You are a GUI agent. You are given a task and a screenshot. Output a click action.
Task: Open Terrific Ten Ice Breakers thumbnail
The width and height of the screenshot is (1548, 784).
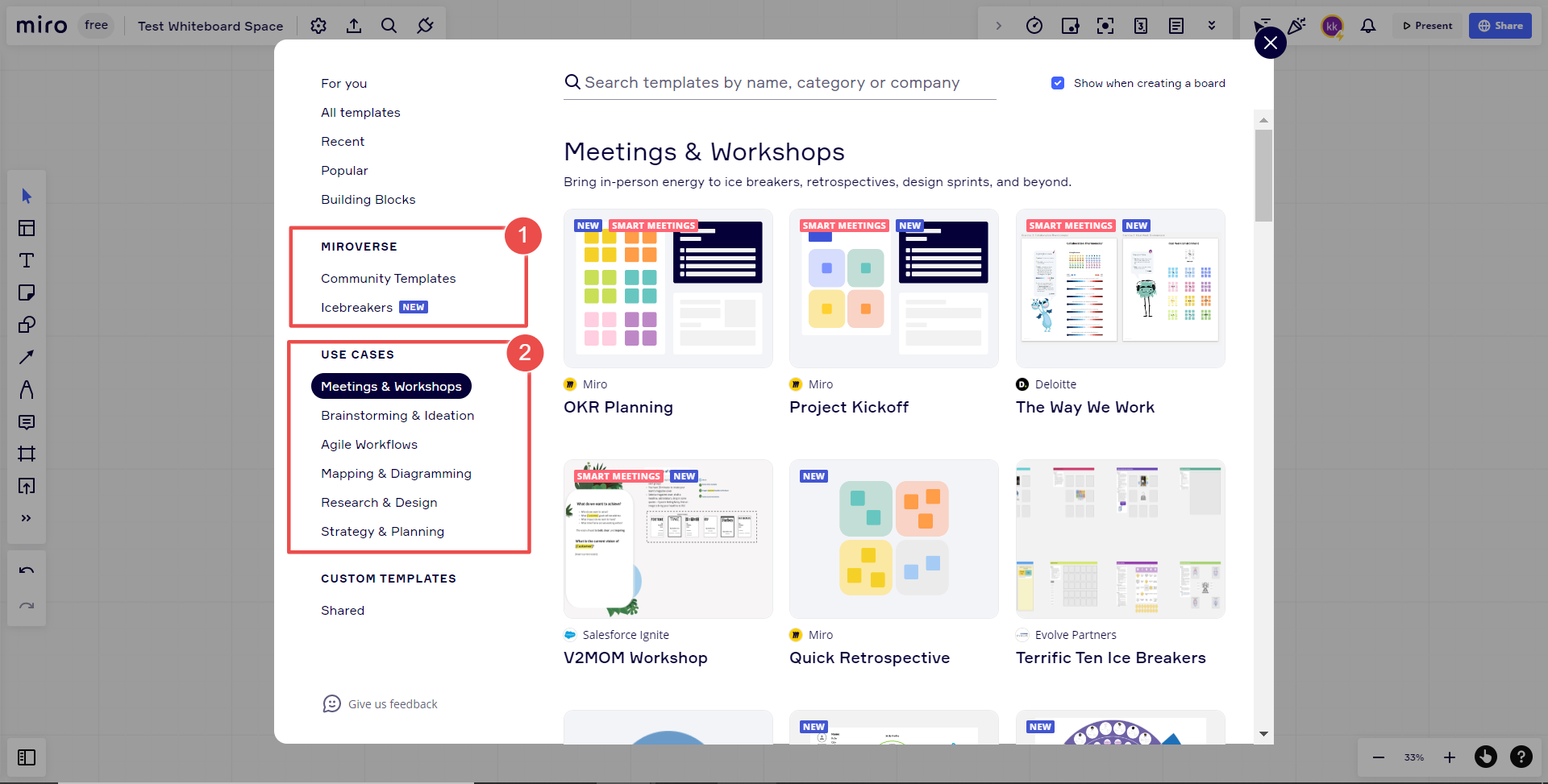[x=1121, y=539]
